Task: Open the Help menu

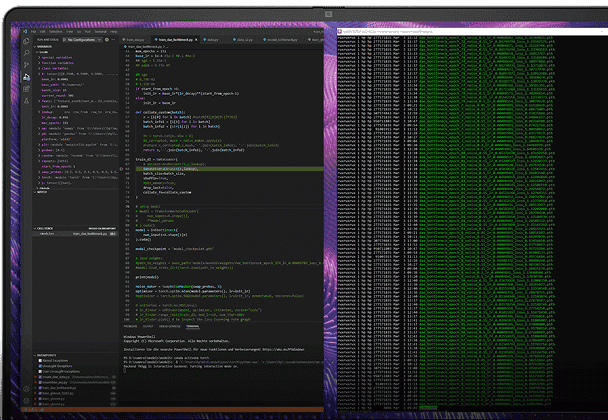Action: [114, 31]
